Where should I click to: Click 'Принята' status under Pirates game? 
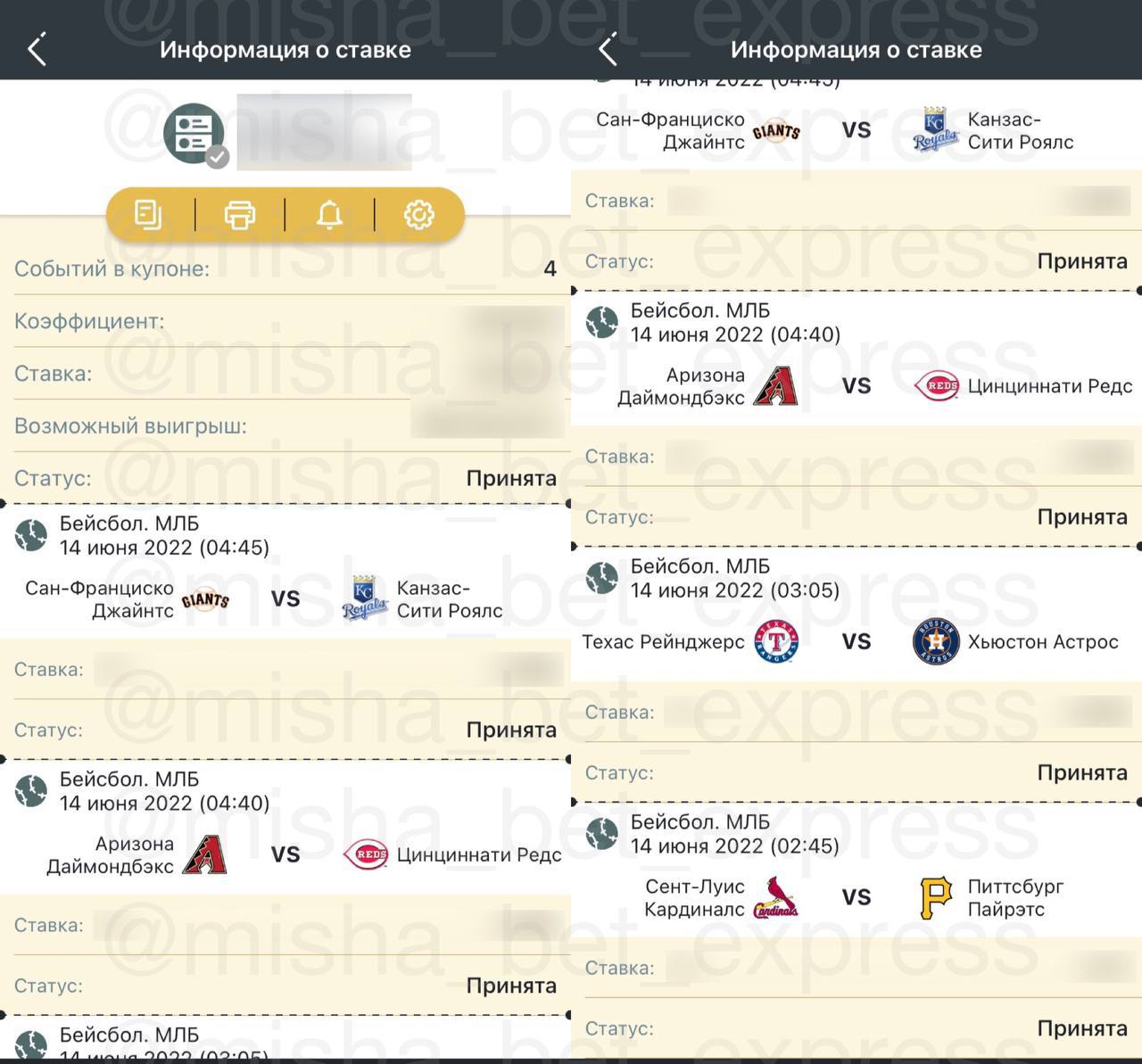tap(1082, 1028)
